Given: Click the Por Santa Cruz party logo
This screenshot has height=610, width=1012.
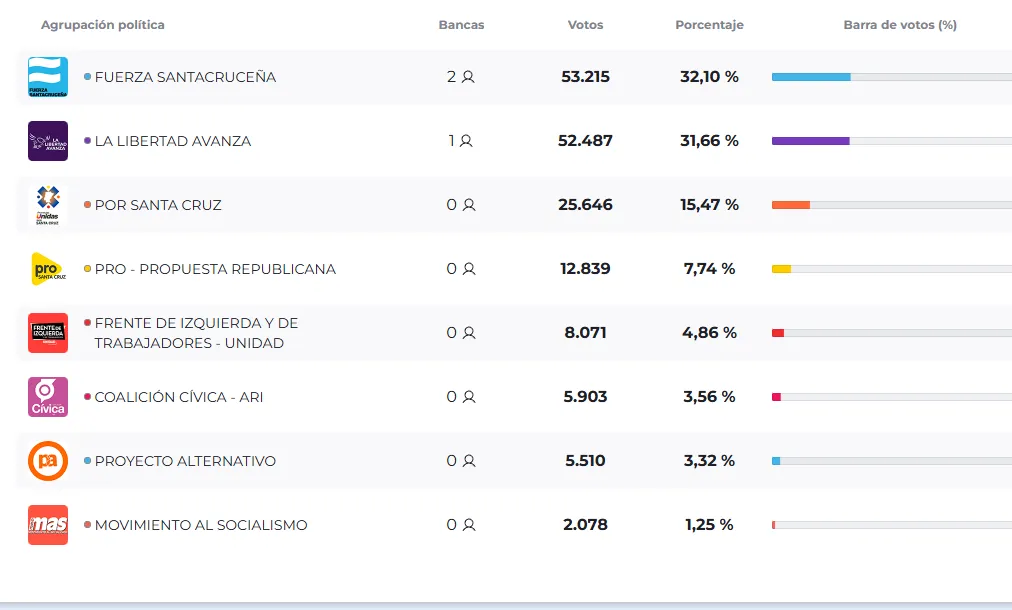Looking at the screenshot, I should point(48,205).
